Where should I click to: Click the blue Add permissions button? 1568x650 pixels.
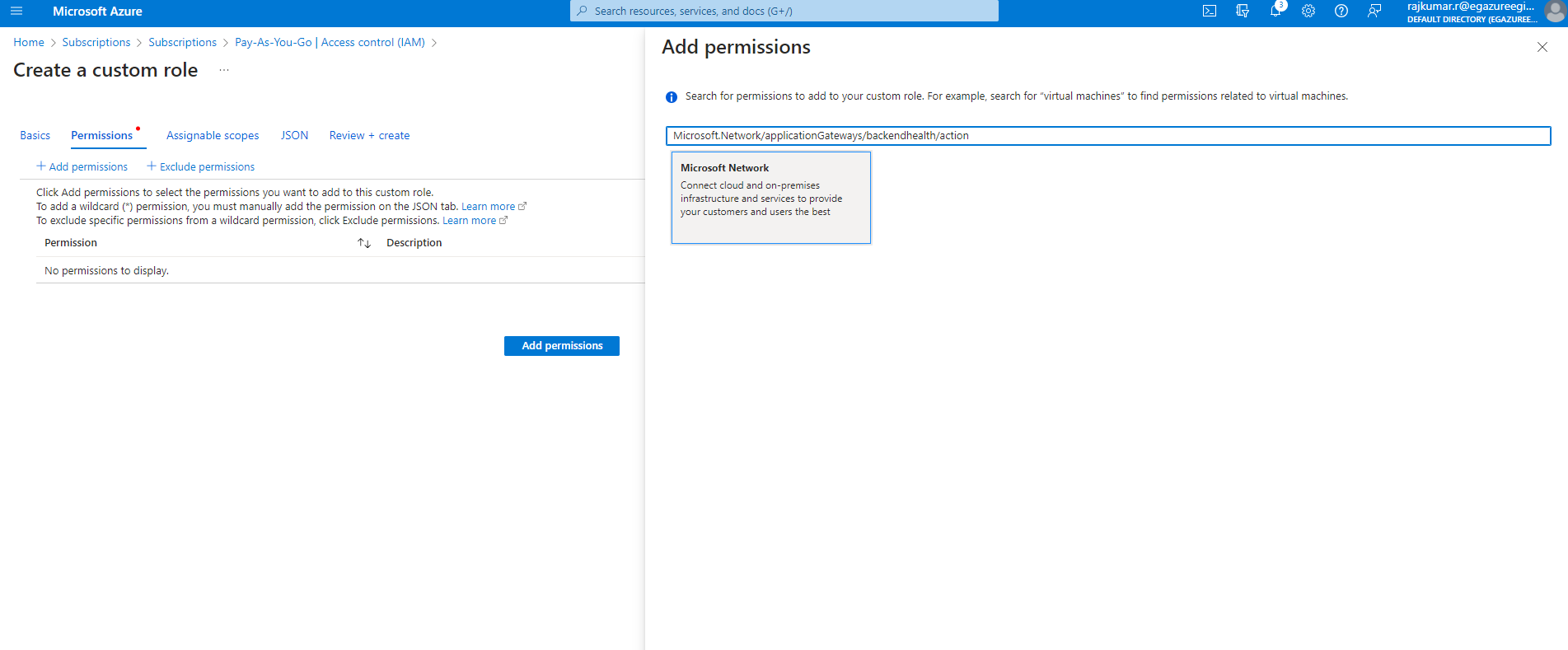[562, 346]
